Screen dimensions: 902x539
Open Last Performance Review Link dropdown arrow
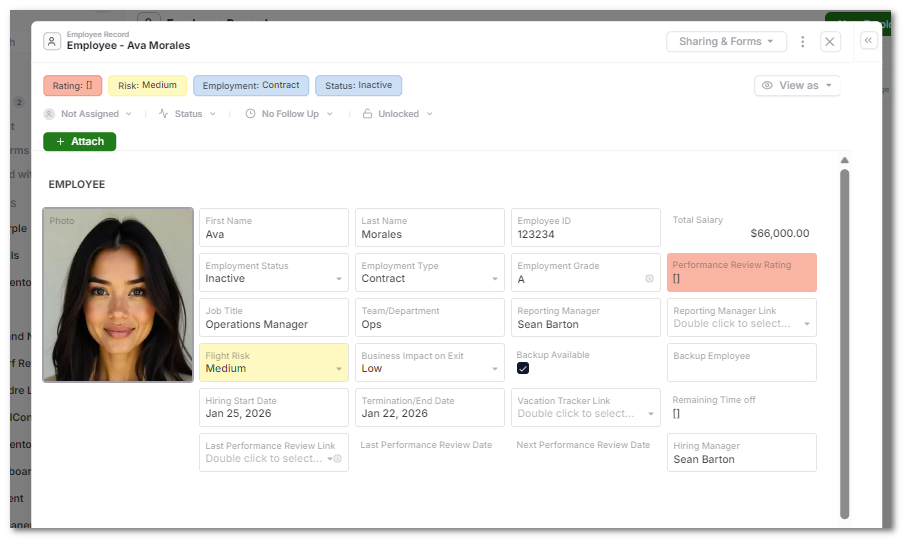click(x=330, y=458)
